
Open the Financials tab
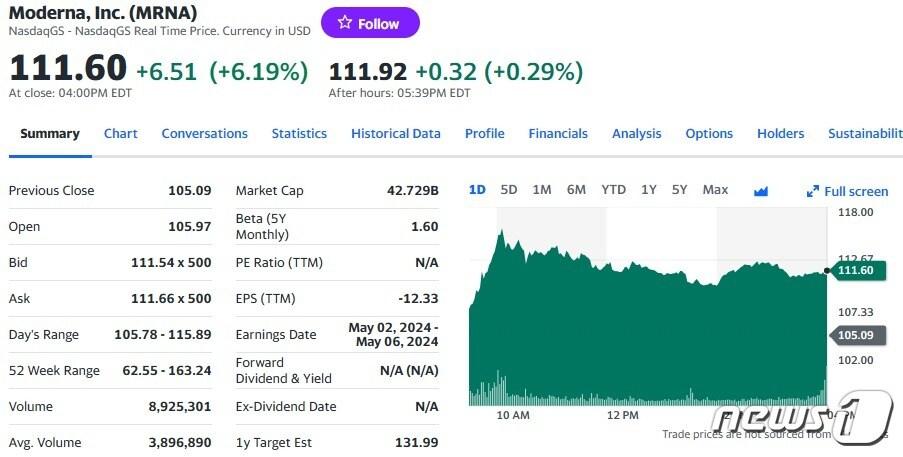tap(558, 134)
